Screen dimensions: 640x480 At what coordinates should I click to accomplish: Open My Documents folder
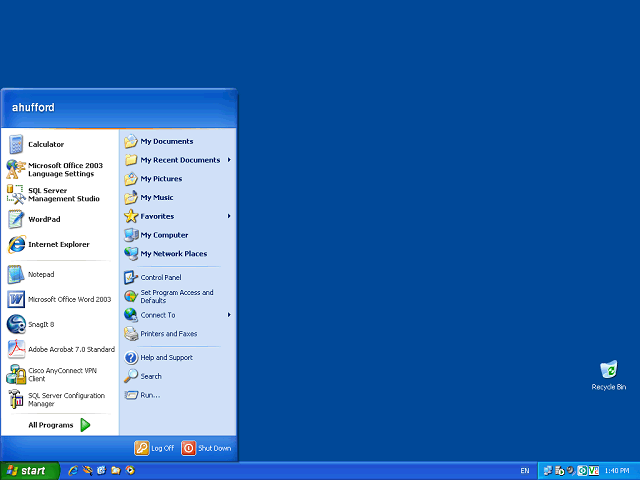click(178, 142)
